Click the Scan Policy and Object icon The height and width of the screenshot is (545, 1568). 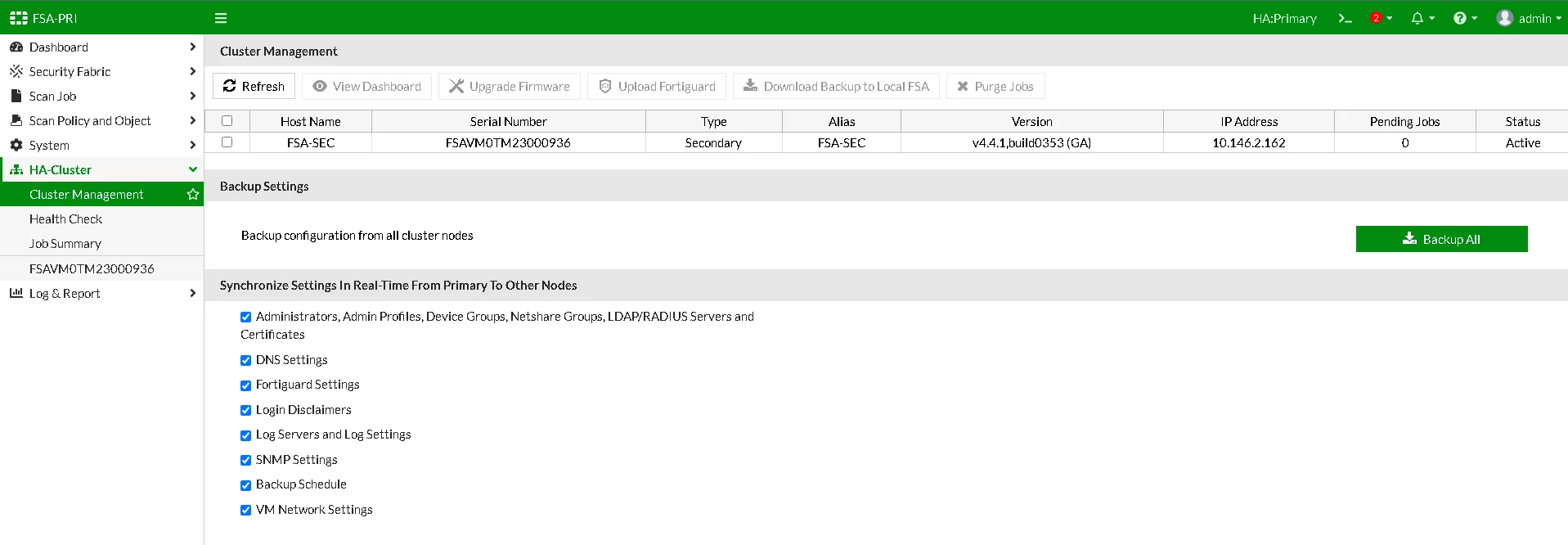click(x=16, y=120)
